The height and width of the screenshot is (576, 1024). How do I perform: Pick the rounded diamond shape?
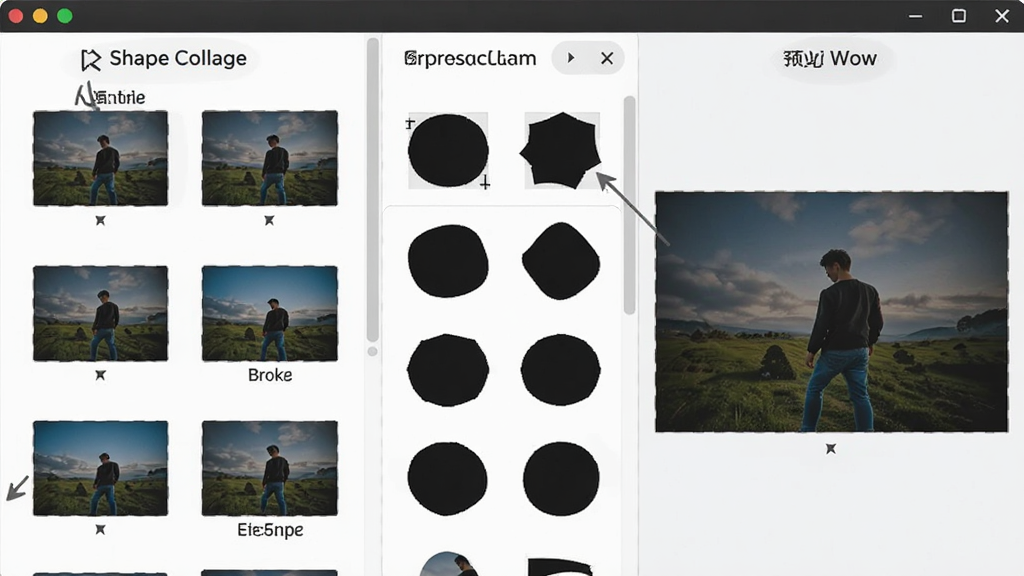click(x=561, y=261)
